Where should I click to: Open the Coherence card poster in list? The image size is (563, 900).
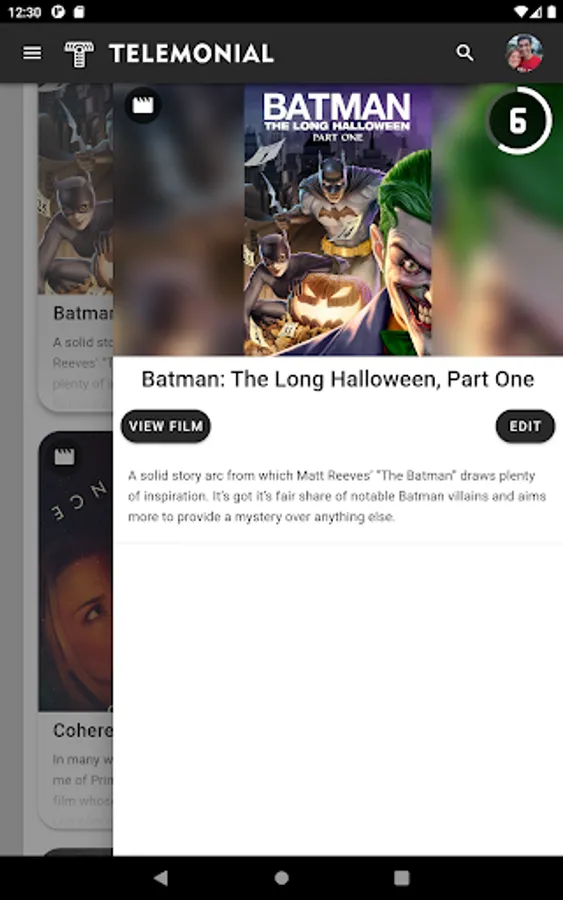[x=75, y=572]
